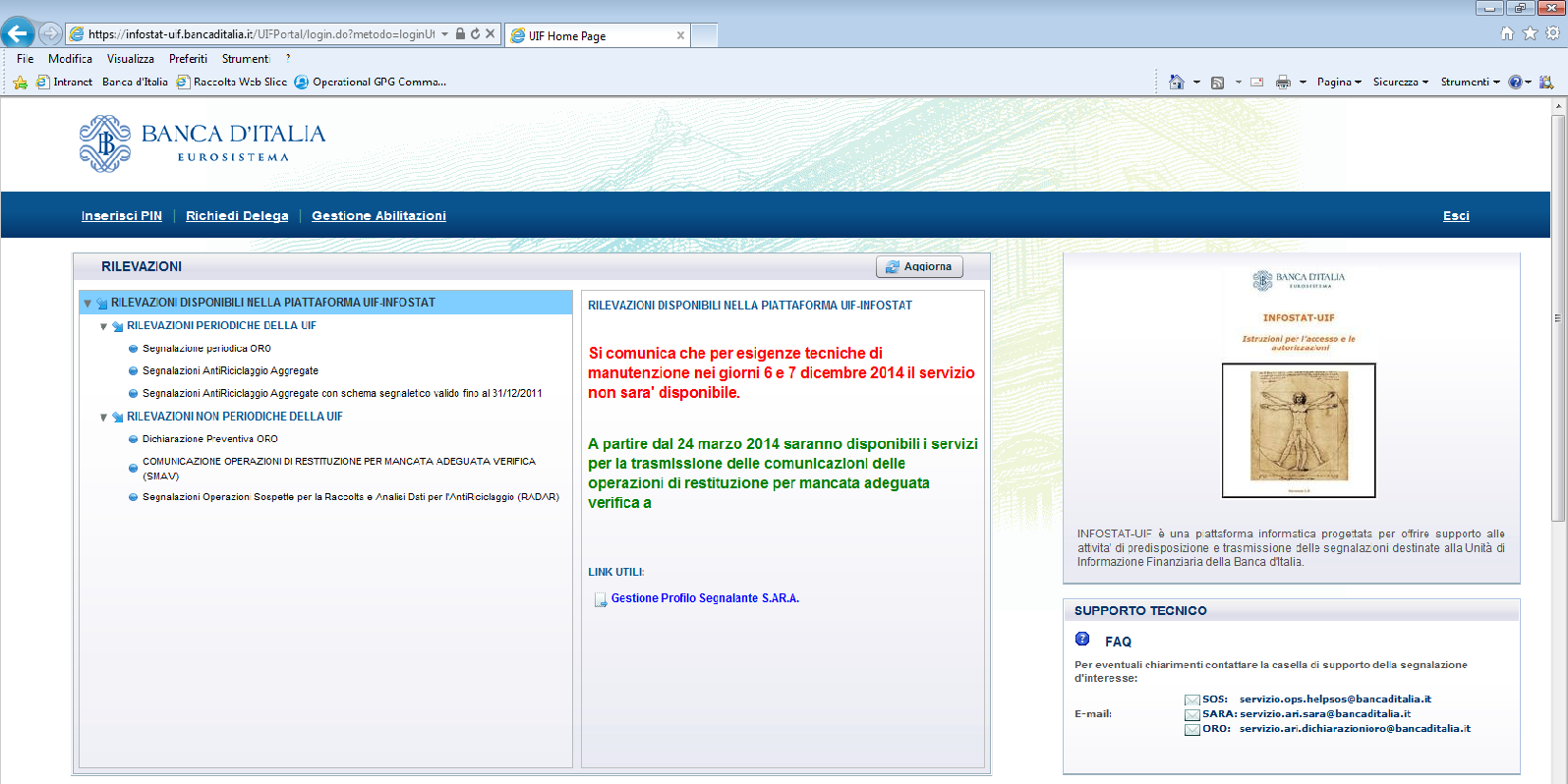Email servizio.ari.sara@bancaditalia.it for SARA
The height and width of the screenshot is (784, 1568).
1325,714
